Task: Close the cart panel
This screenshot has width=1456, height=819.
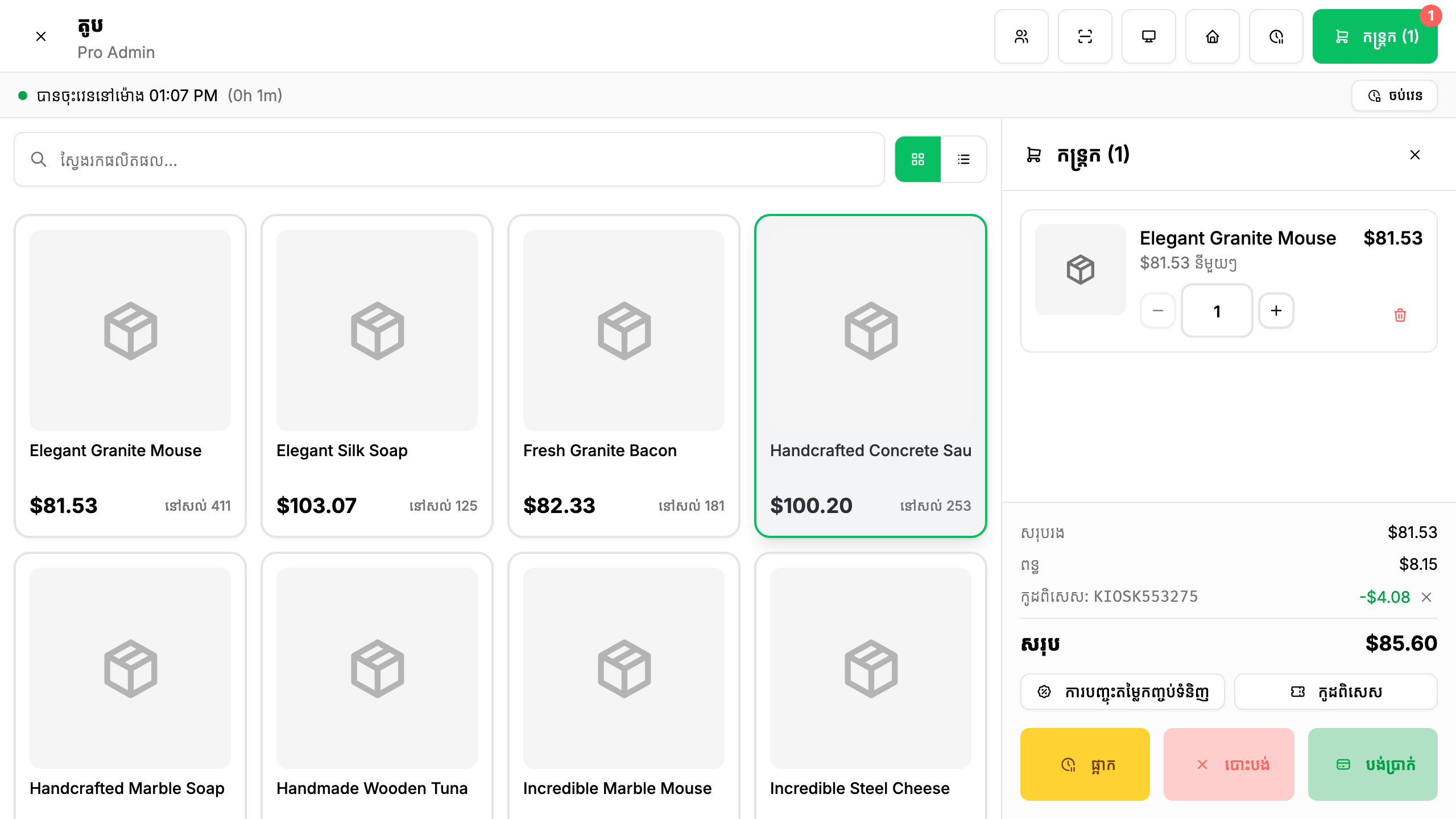Action: [1415, 155]
